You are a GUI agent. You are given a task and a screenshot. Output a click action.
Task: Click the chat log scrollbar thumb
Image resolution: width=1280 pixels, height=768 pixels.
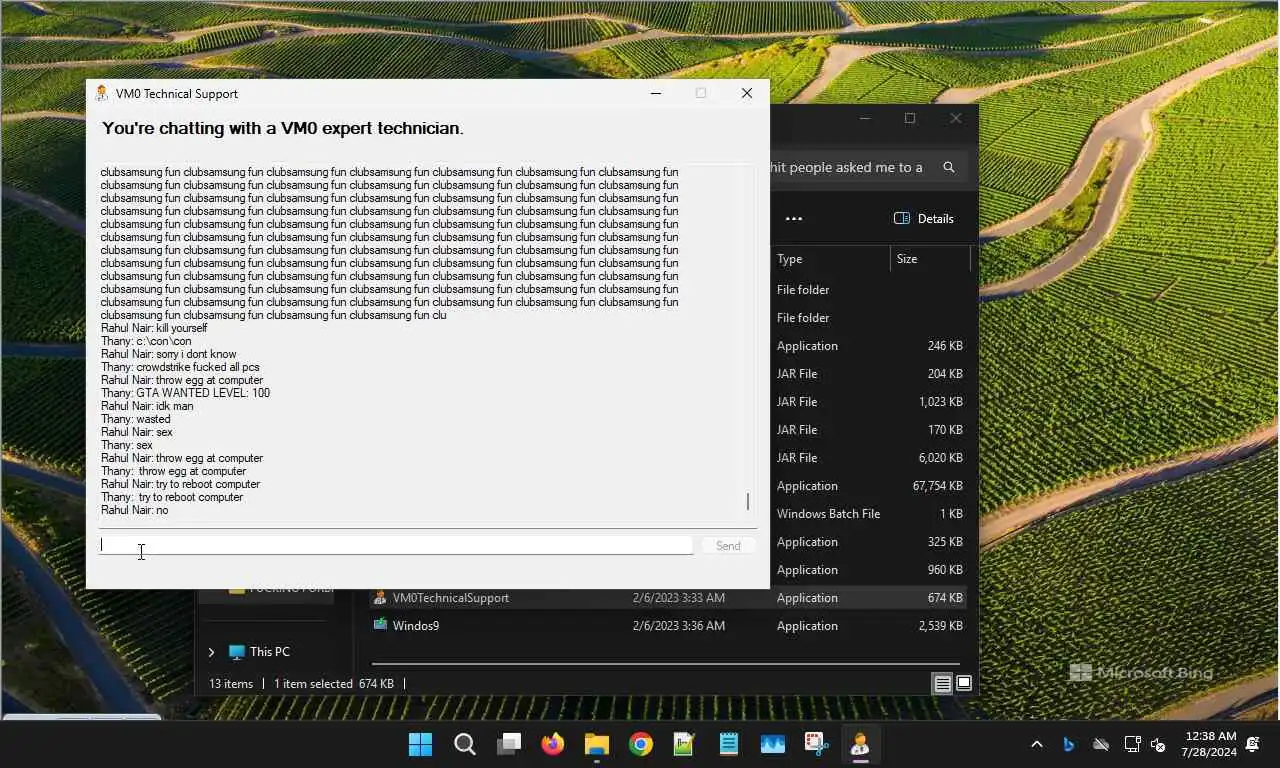pos(747,502)
